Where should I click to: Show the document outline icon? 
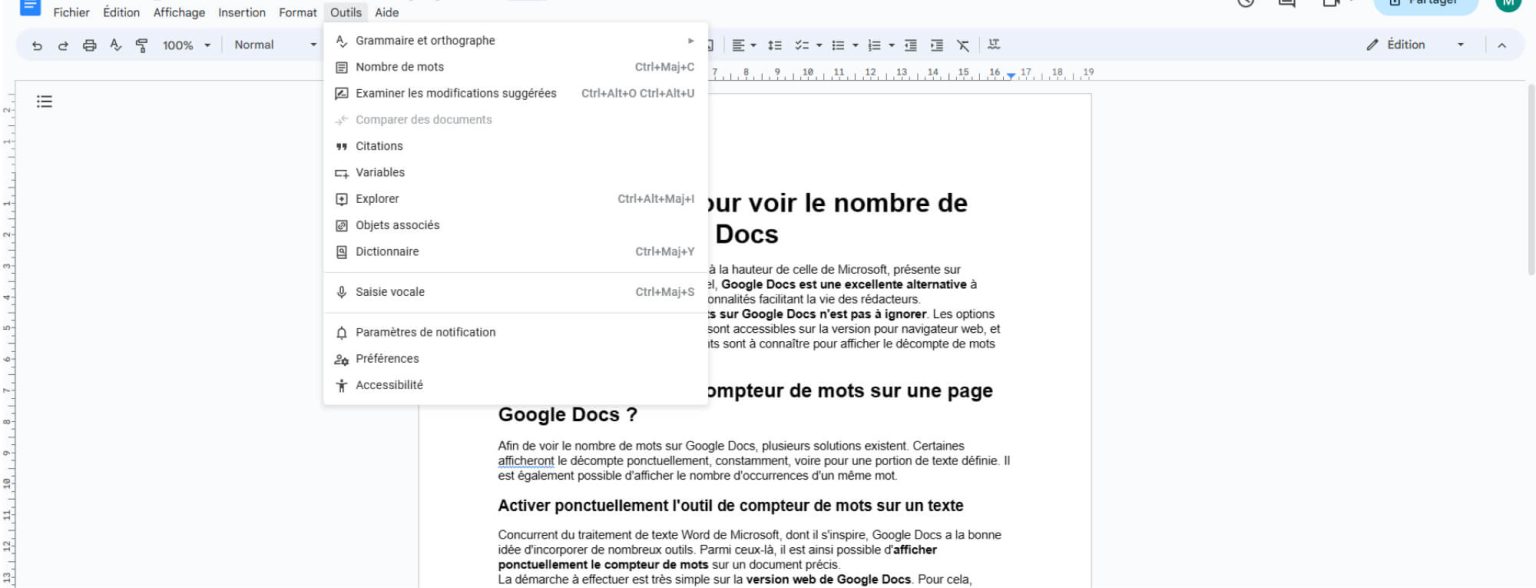click(44, 101)
